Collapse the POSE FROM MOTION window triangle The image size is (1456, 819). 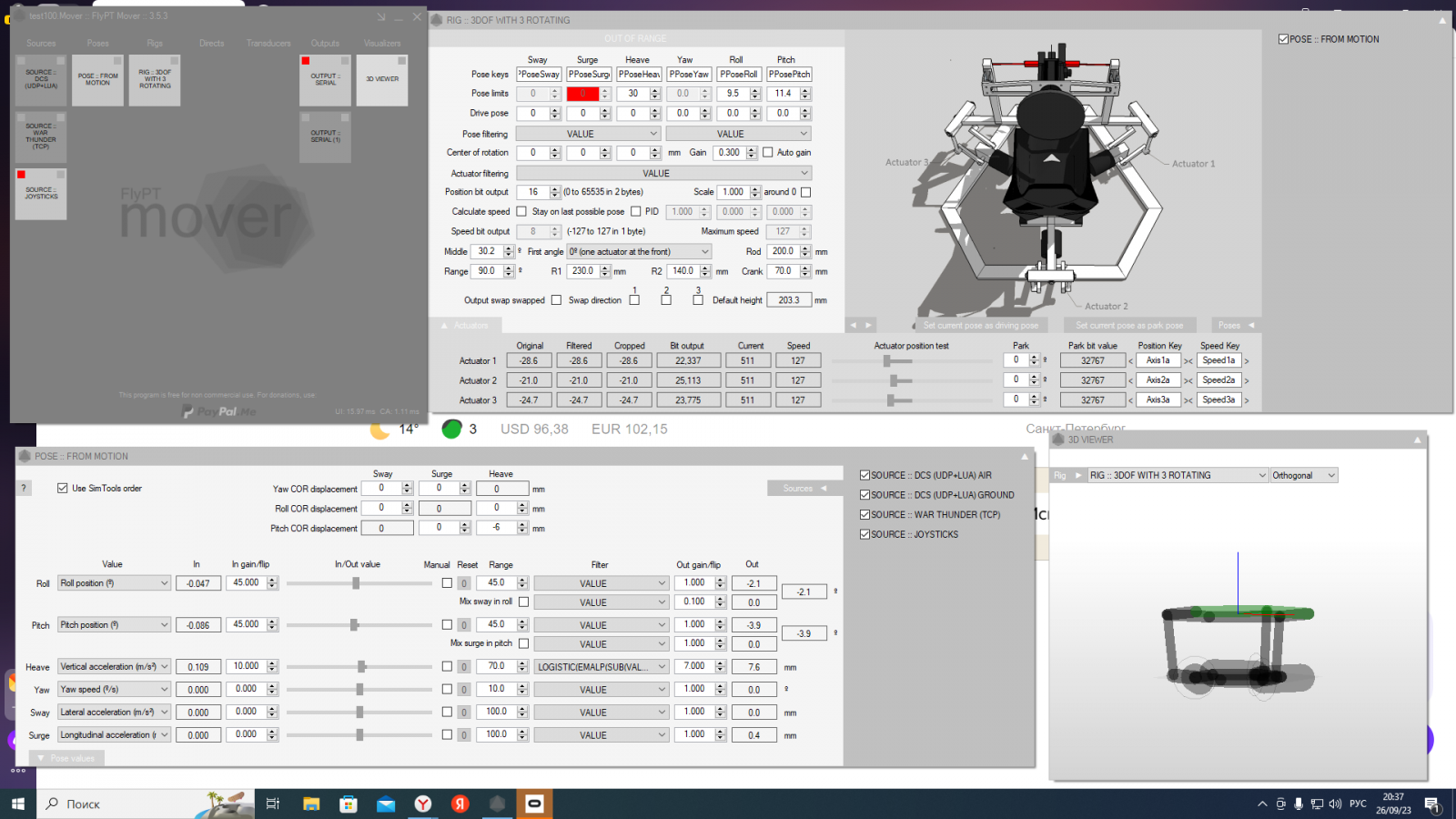click(1025, 456)
